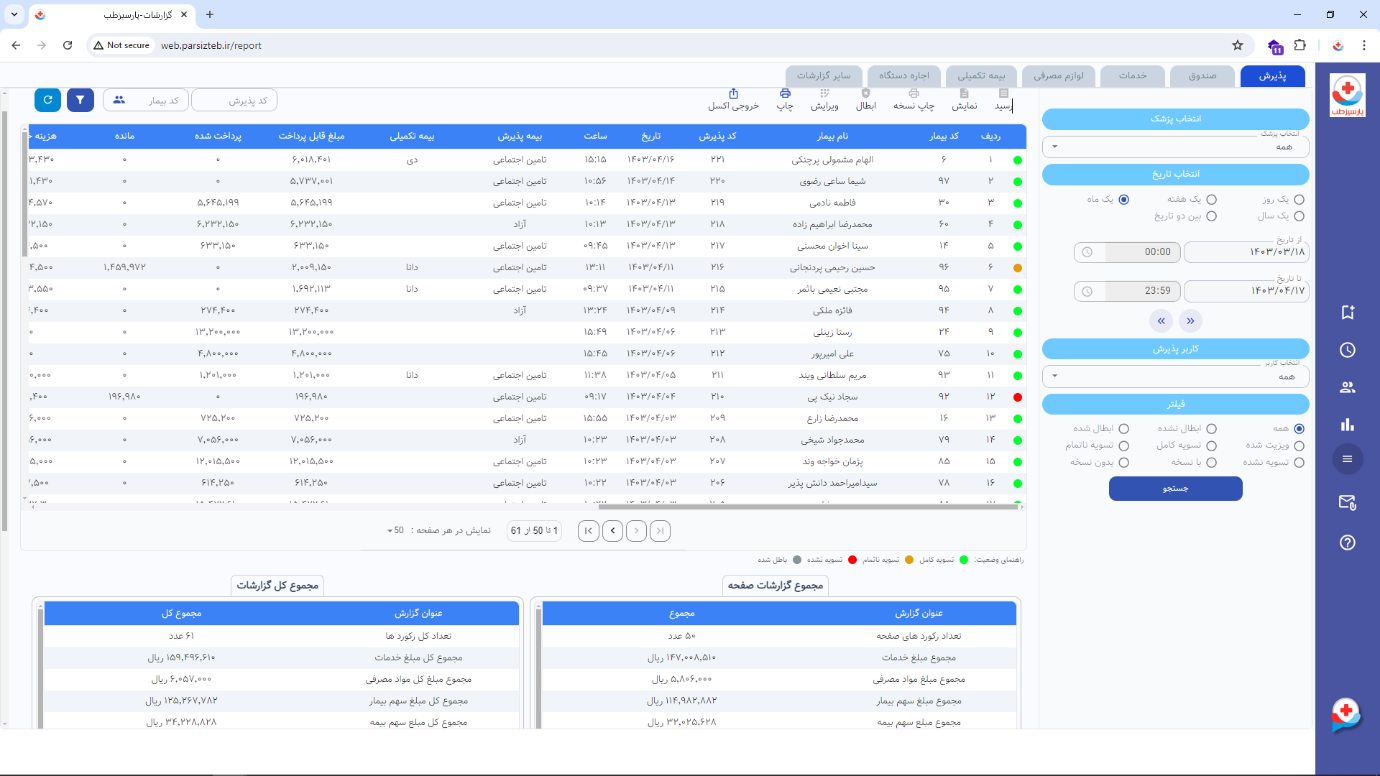Switch to the خدمات tab

(x=1132, y=76)
